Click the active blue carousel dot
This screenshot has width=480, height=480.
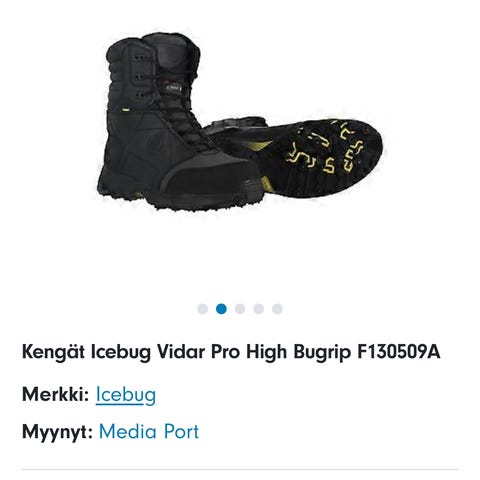(x=221, y=309)
